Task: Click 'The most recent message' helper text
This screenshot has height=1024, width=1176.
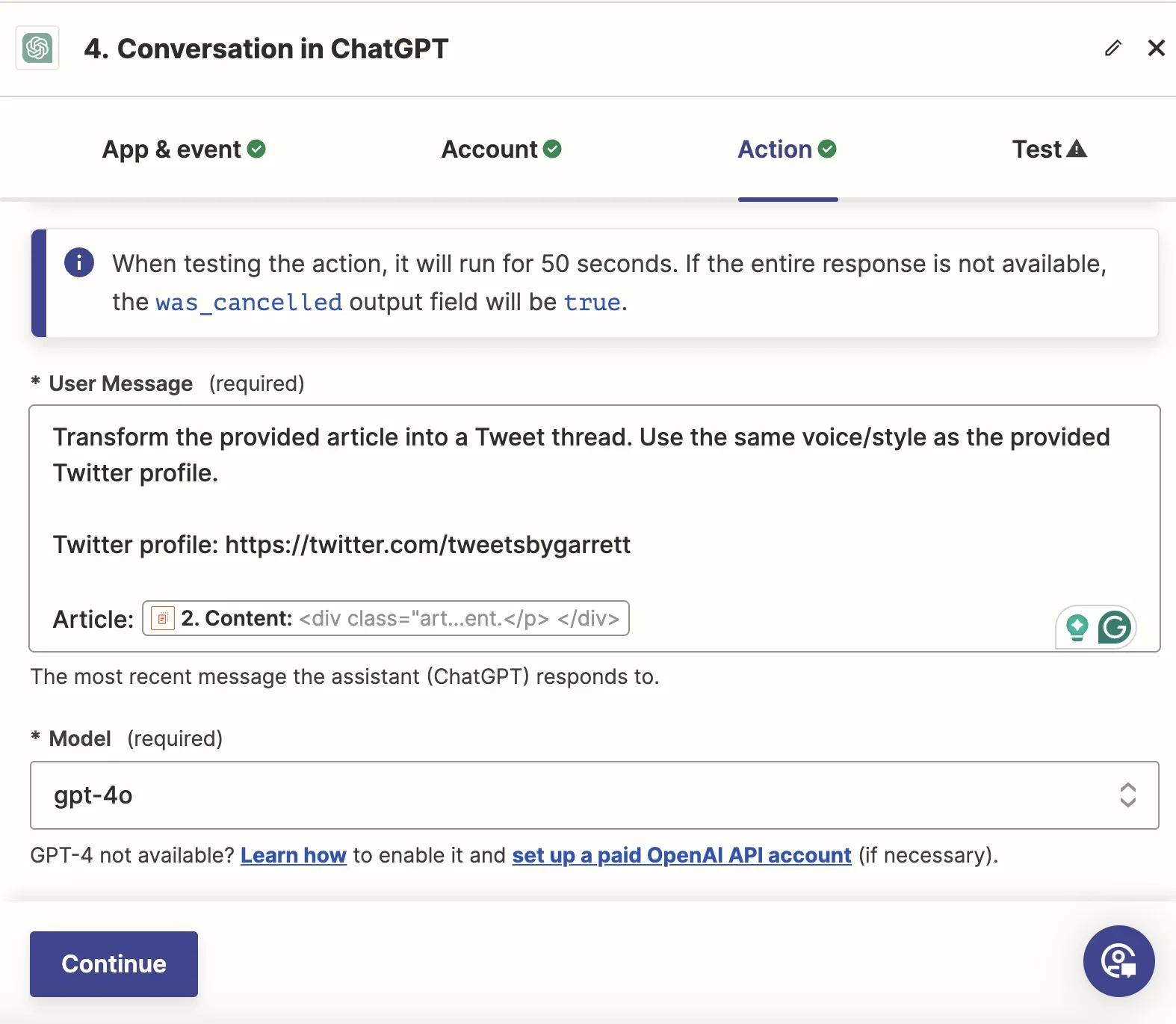Action: coord(344,676)
